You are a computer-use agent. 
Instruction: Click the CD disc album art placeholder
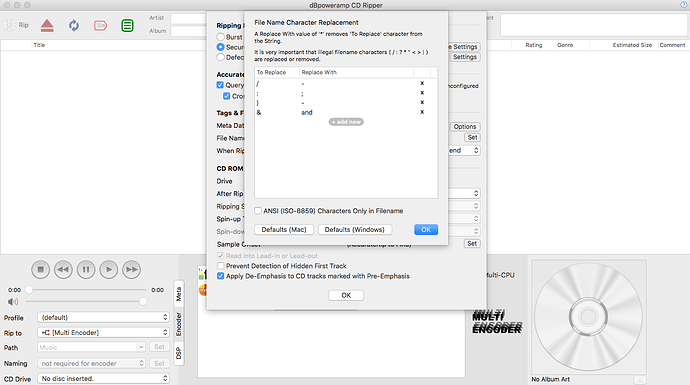pos(588,317)
